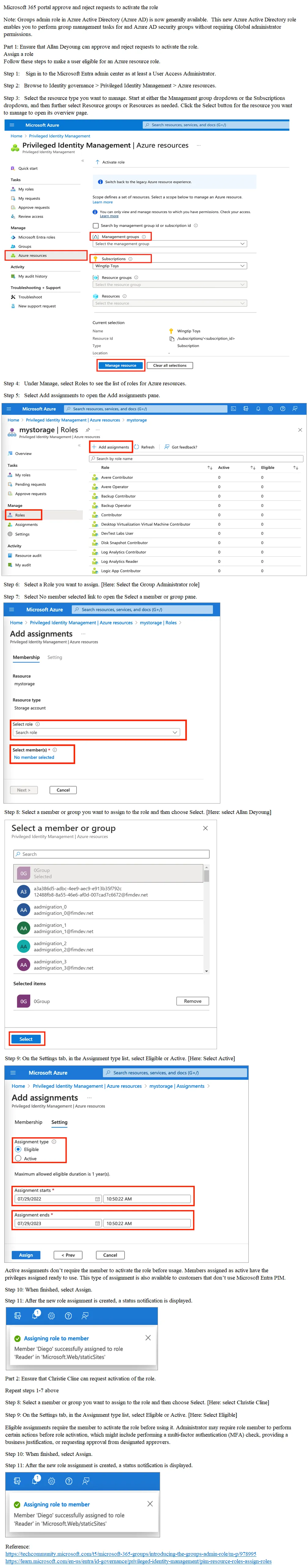Click the blue Assign button

click(26, 1255)
